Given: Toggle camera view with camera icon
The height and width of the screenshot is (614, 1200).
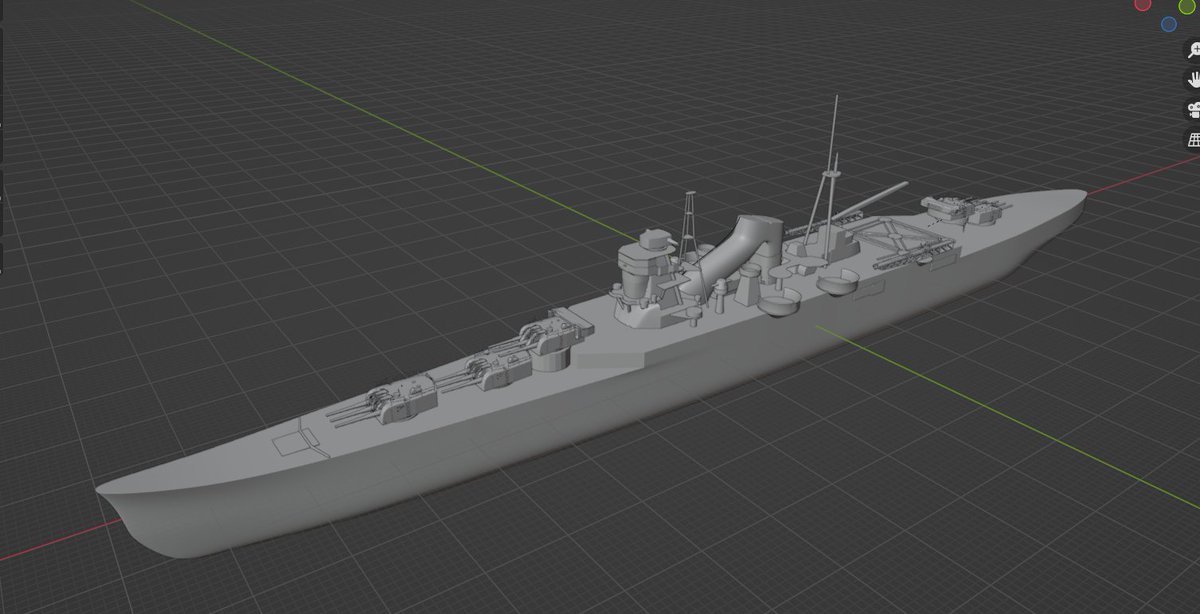Looking at the screenshot, I should click(1193, 109).
